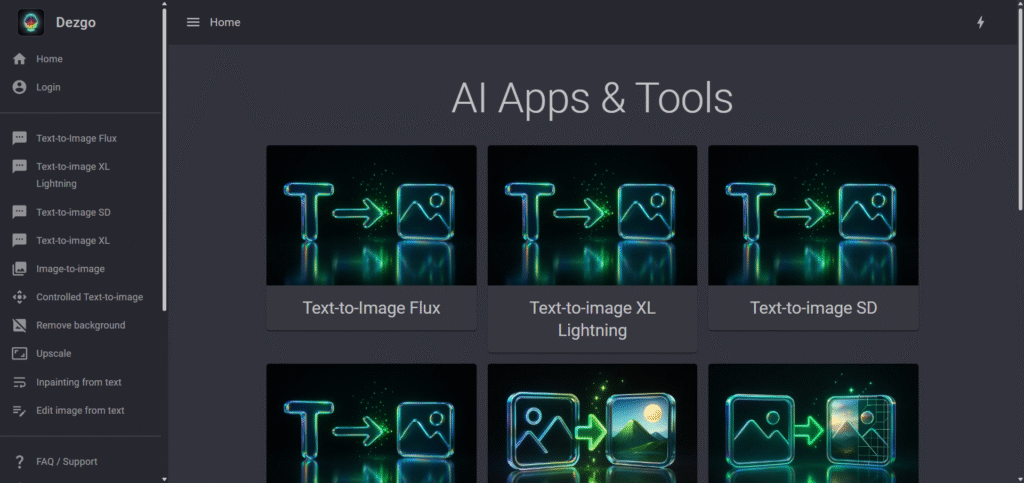1024x483 pixels.
Task: Click the sidebar vertical scrollbar thumb
Action: (164, 160)
